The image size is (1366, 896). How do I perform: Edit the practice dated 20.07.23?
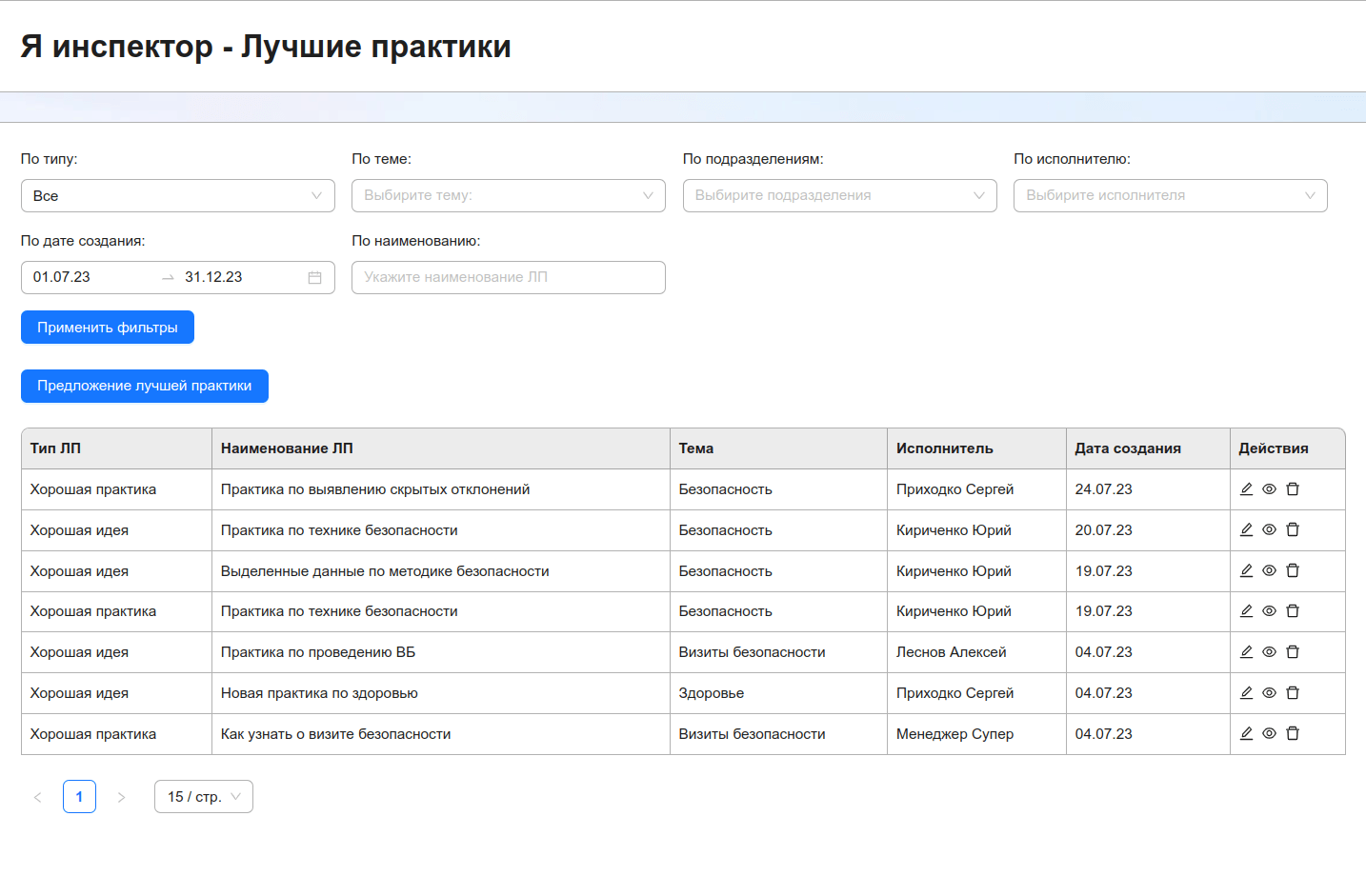point(1246,530)
